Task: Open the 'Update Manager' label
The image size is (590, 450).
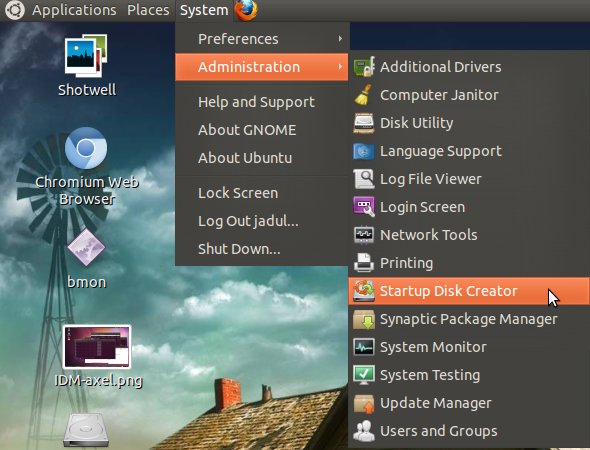Action: pyautogui.click(x=436, y=403)
